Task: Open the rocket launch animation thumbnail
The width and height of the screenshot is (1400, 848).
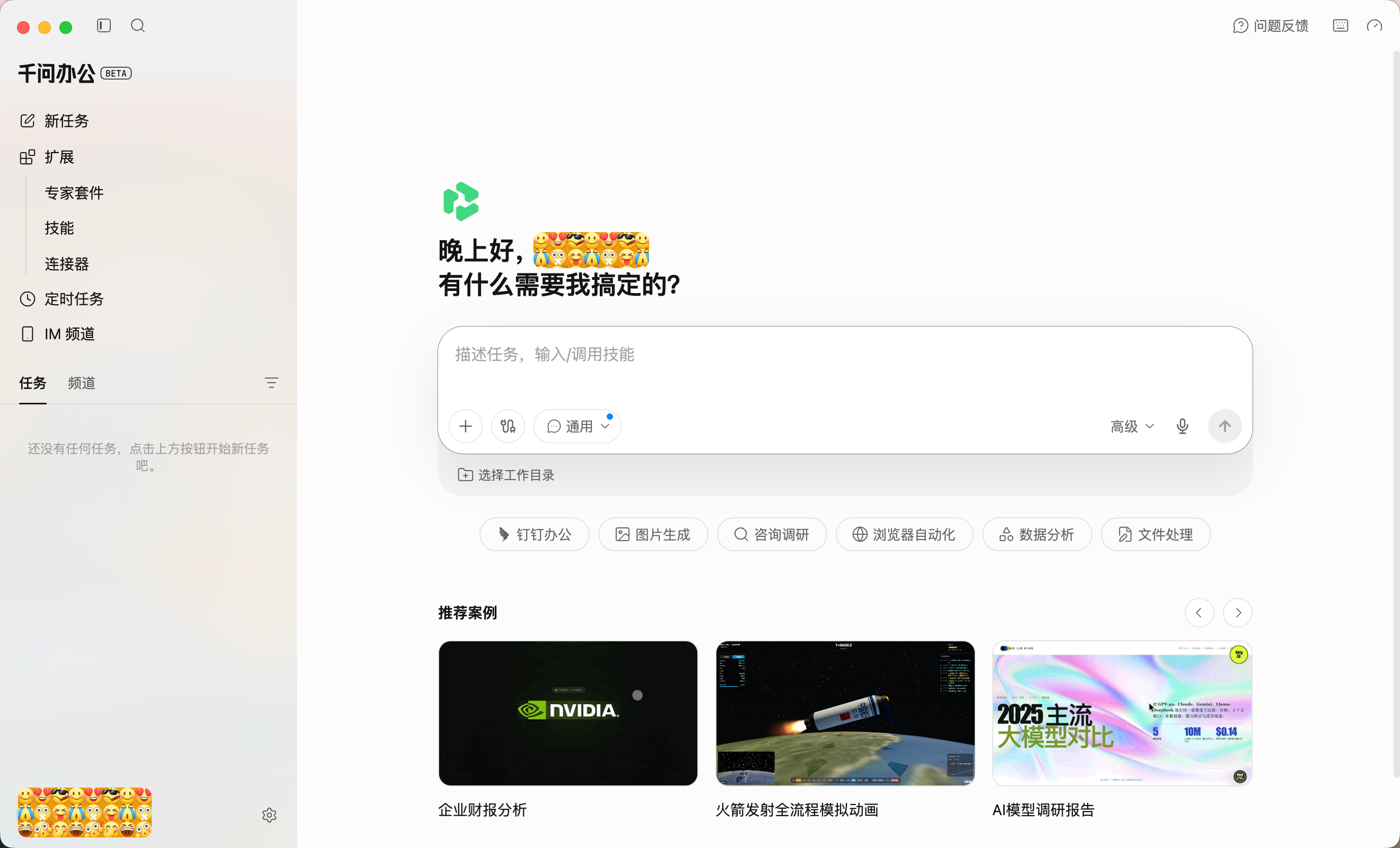Action: [x=845, y=713]
